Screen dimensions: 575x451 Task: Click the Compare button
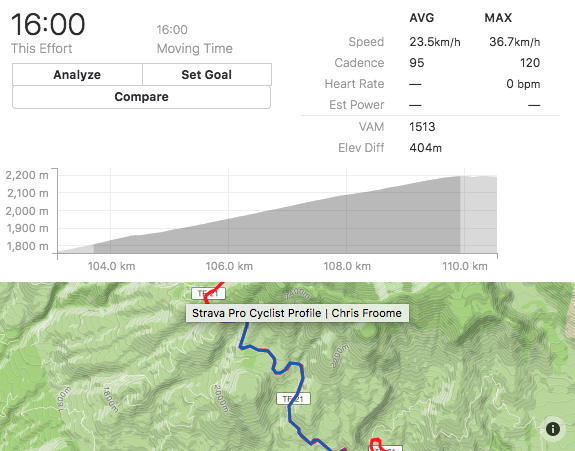tap(142, 97)
